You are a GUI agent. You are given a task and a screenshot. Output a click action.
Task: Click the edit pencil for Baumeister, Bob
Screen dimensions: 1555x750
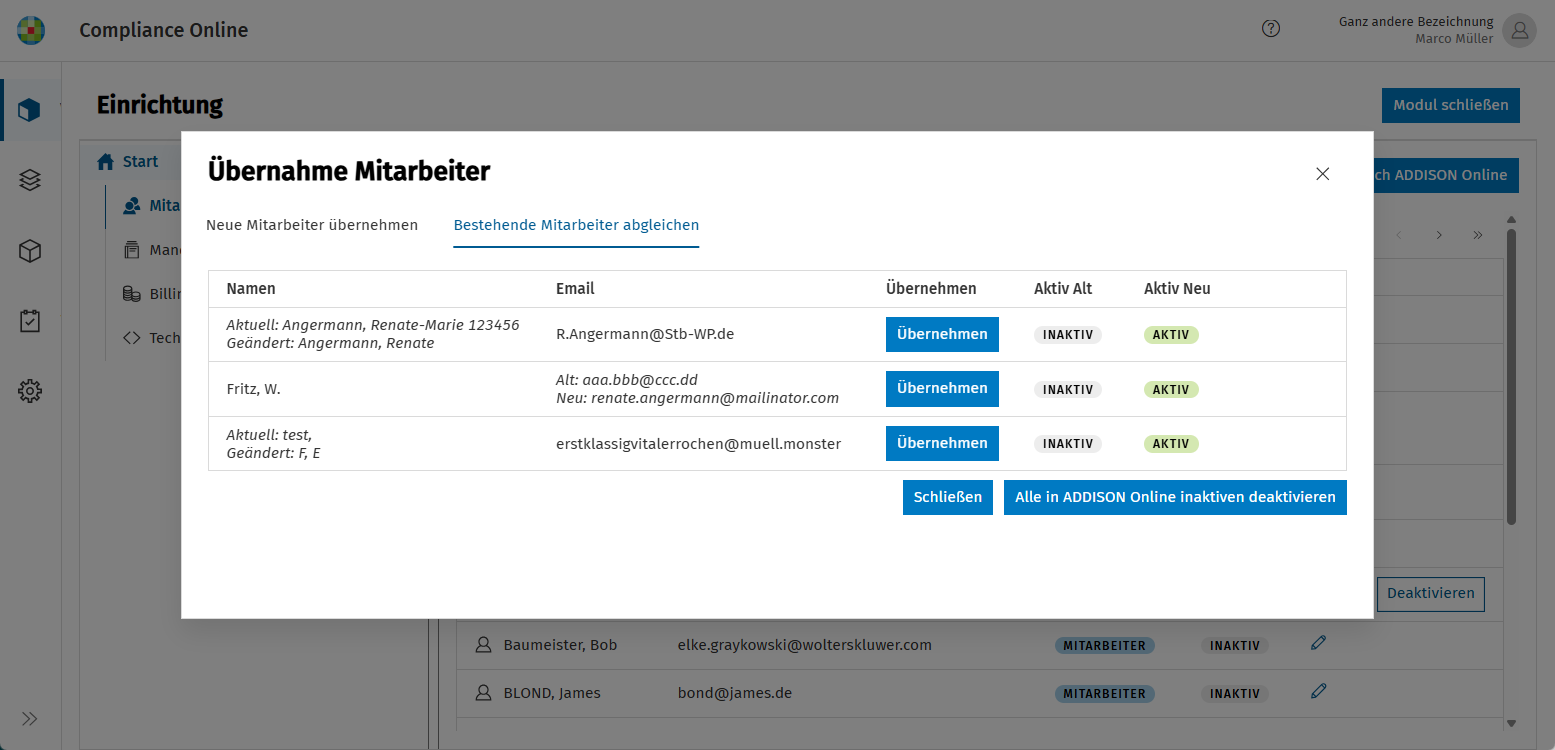(1318, 643)
